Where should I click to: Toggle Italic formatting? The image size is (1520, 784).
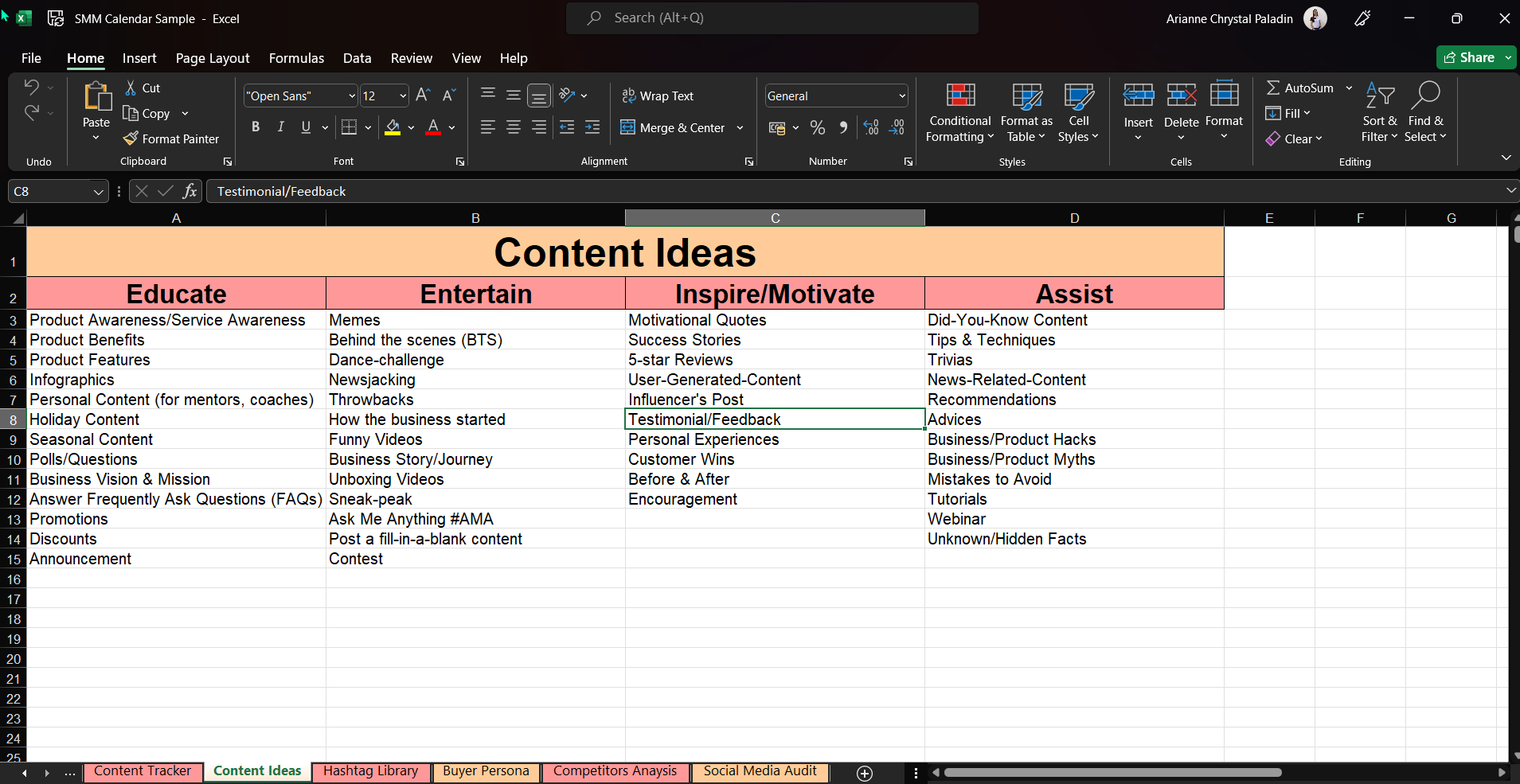tap(280, 127)
